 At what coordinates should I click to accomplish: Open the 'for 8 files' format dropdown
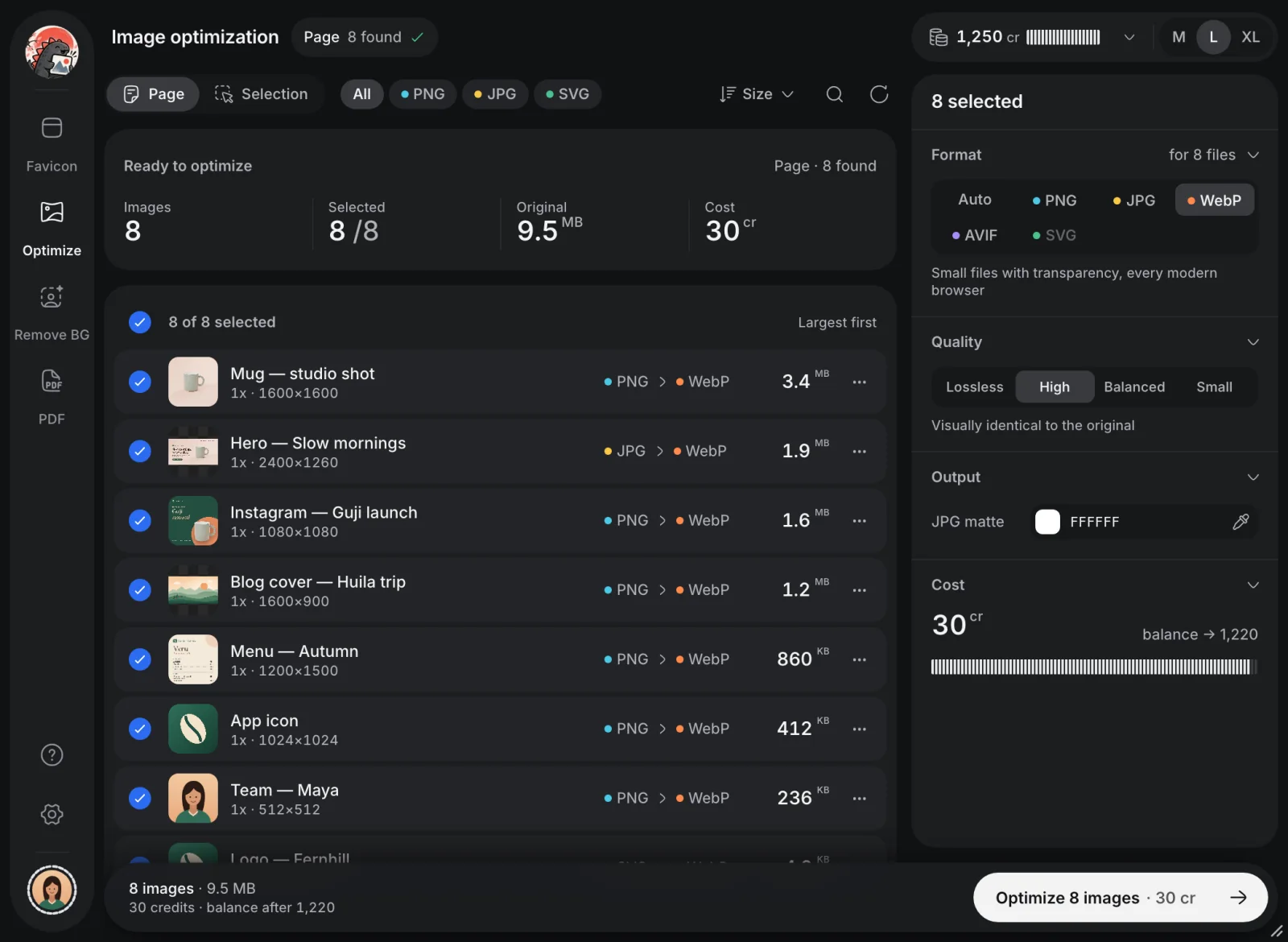click(1214, 155)
